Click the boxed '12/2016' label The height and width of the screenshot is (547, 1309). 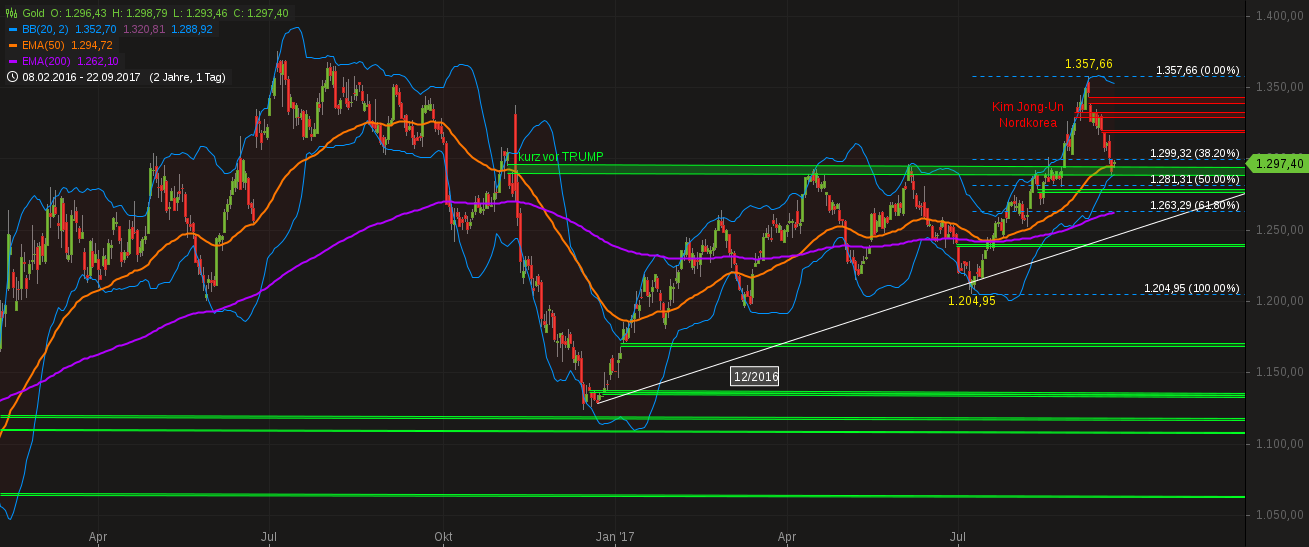pos(755,376)
